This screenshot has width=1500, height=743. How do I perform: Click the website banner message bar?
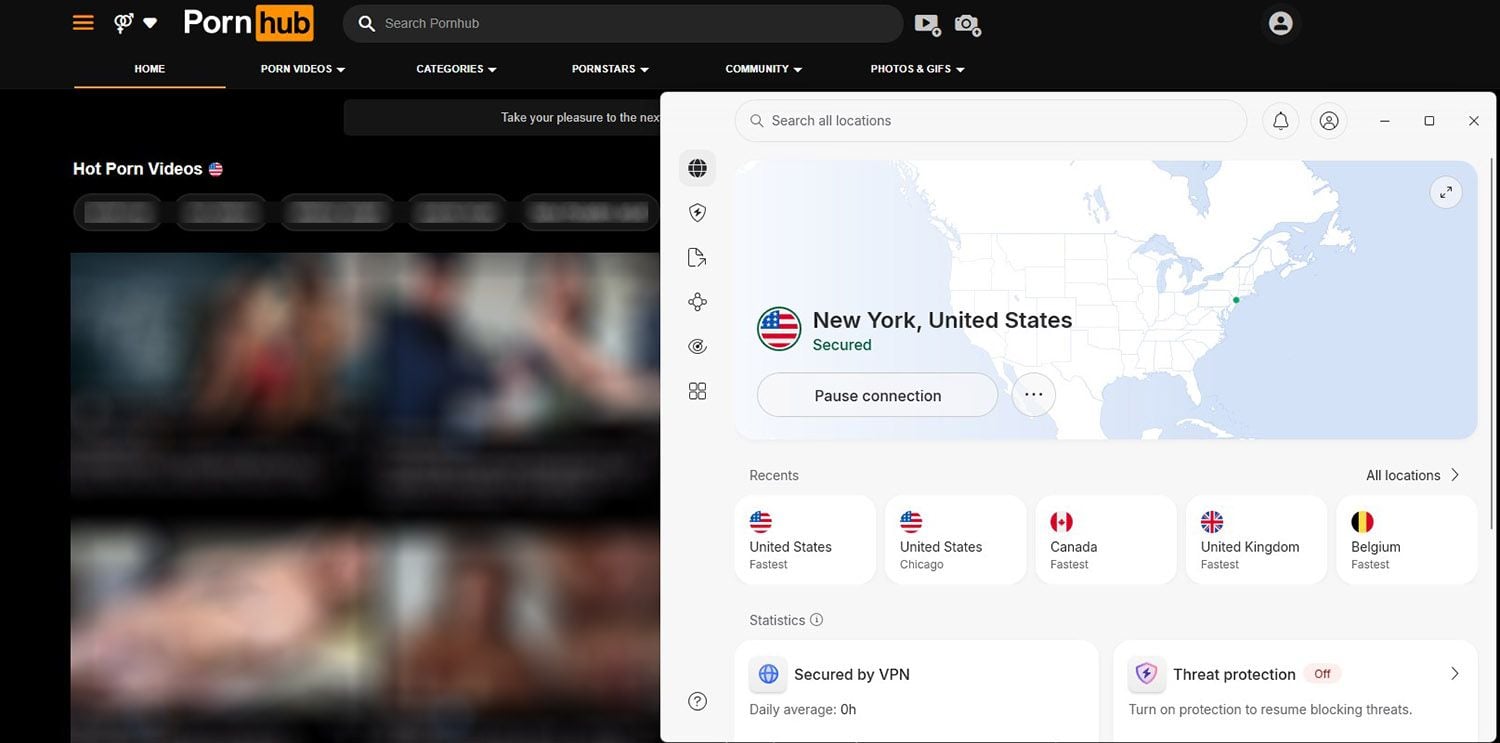(502, 117)
